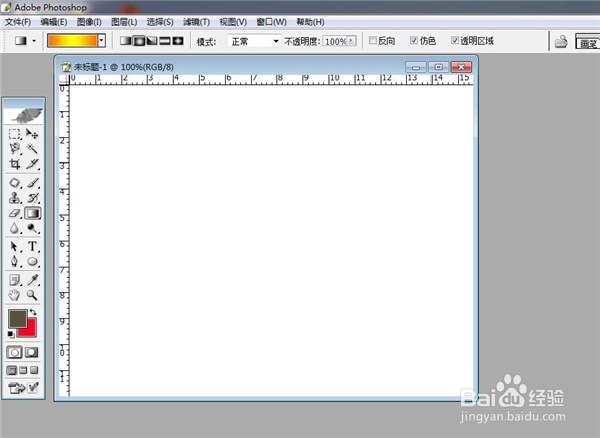The image size is (600, 438).
Task: Reset to default black/white colors icon
Action: (x=11, y=334)
